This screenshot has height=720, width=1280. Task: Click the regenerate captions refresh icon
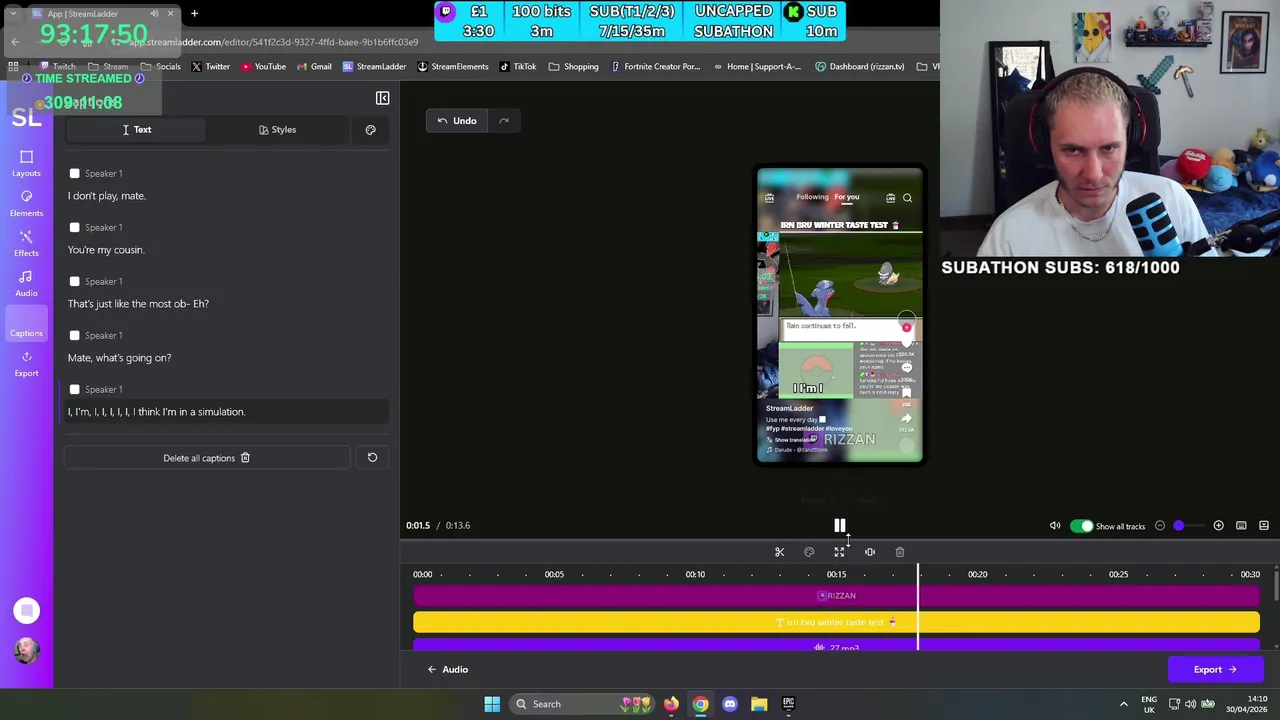coord(372,458)
